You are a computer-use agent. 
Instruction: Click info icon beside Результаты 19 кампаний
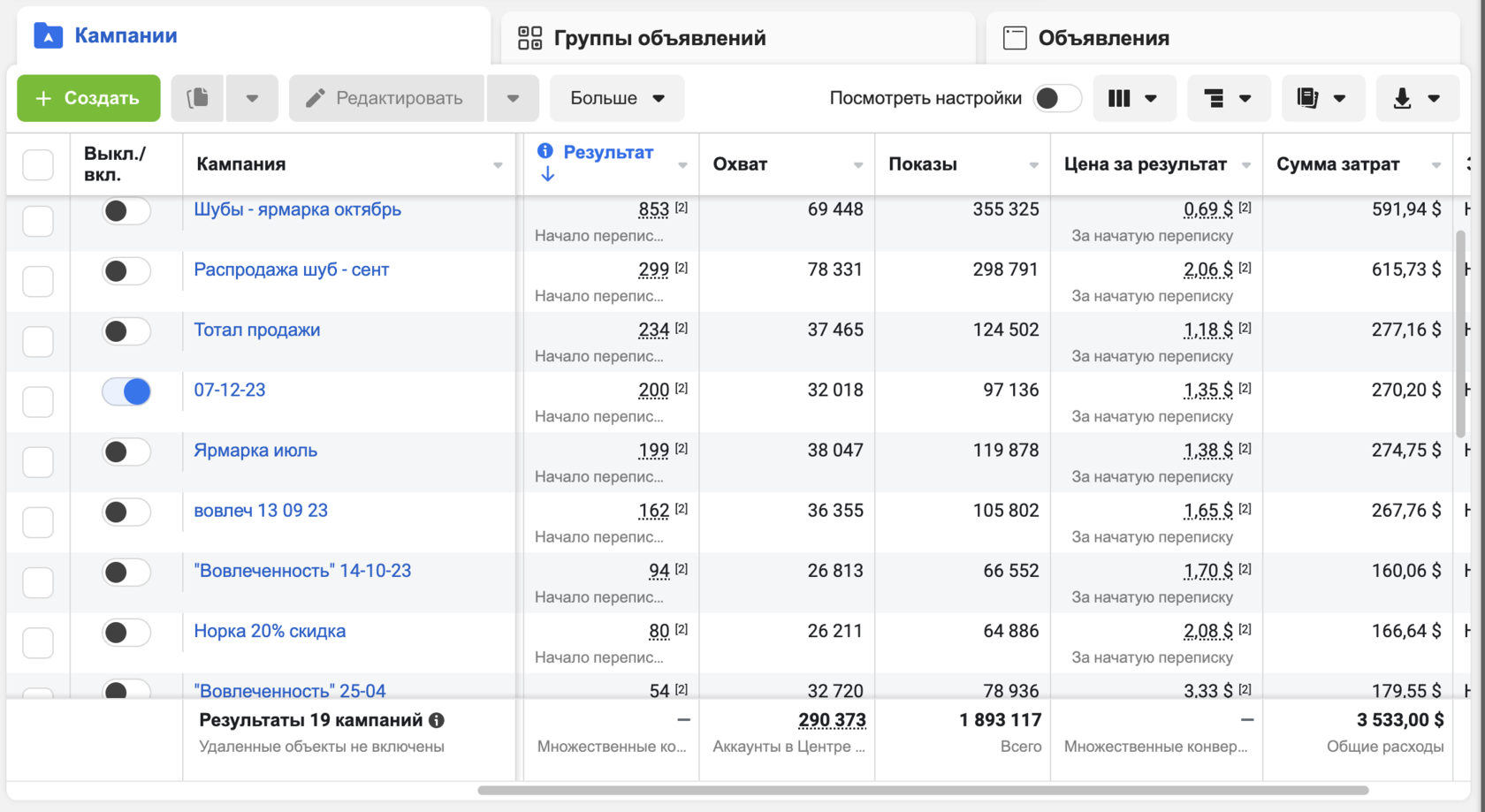pyautogui.click(x=437, y=721)
